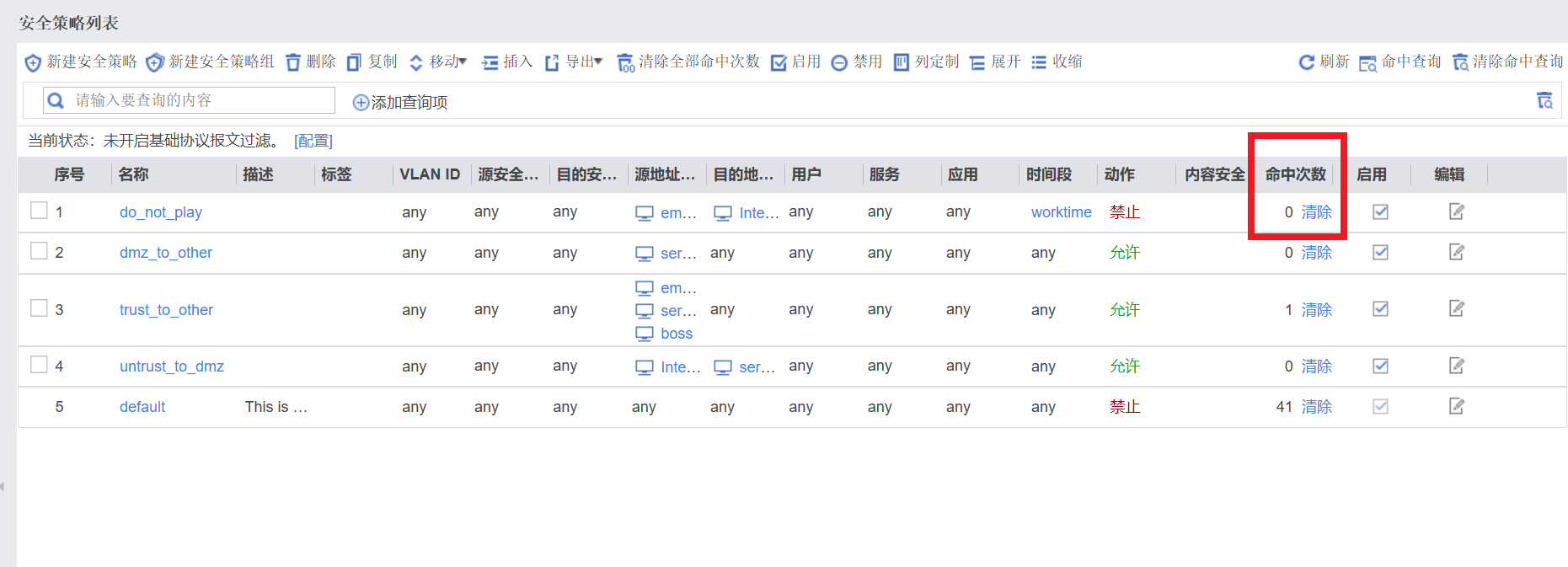Click the Disable (禁用) toolbar icon
This screenshot has width=1568, height=567.
pos(839,62)
